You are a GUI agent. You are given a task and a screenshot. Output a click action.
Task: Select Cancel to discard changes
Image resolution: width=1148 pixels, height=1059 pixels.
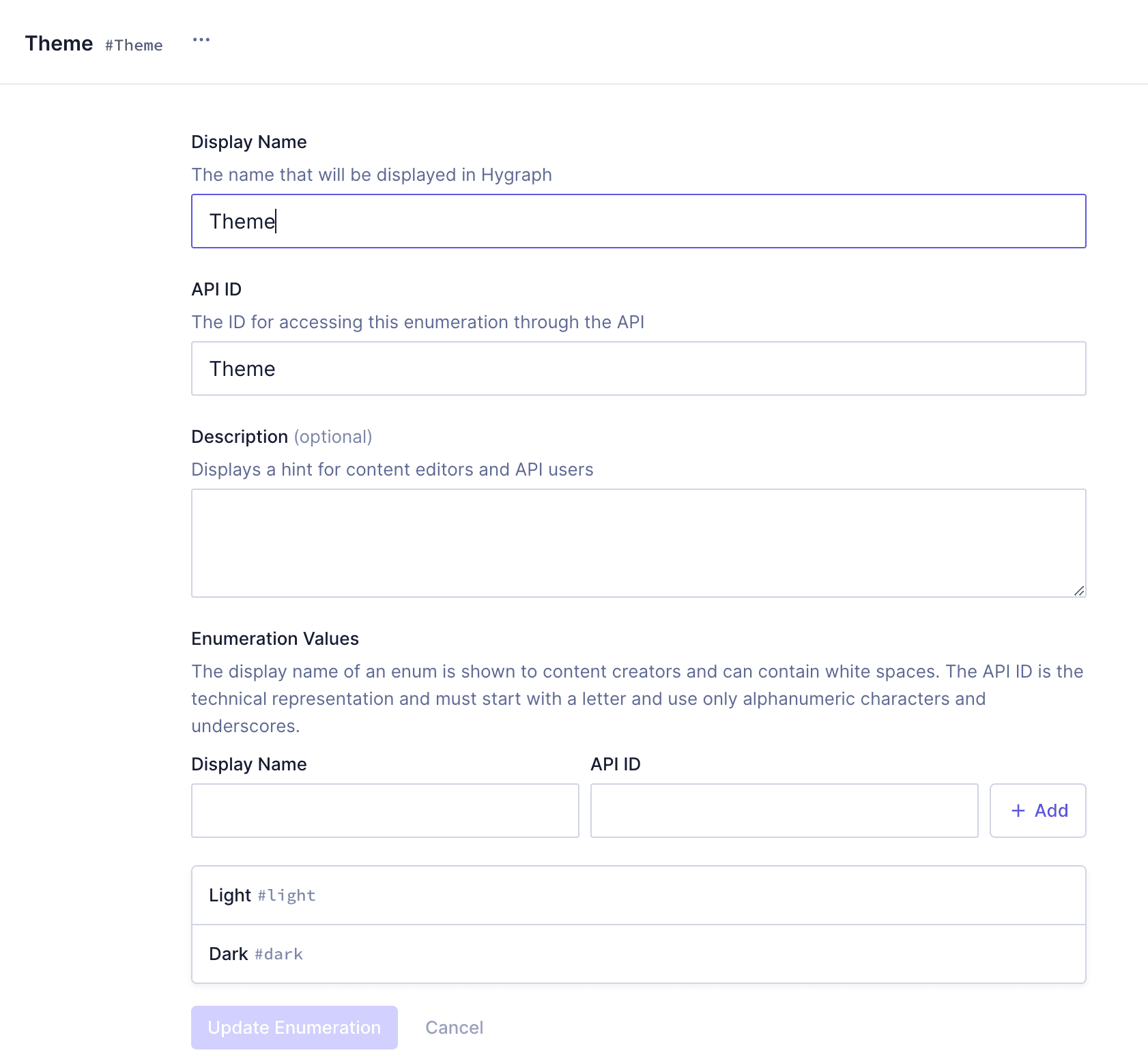(454, 1027)
